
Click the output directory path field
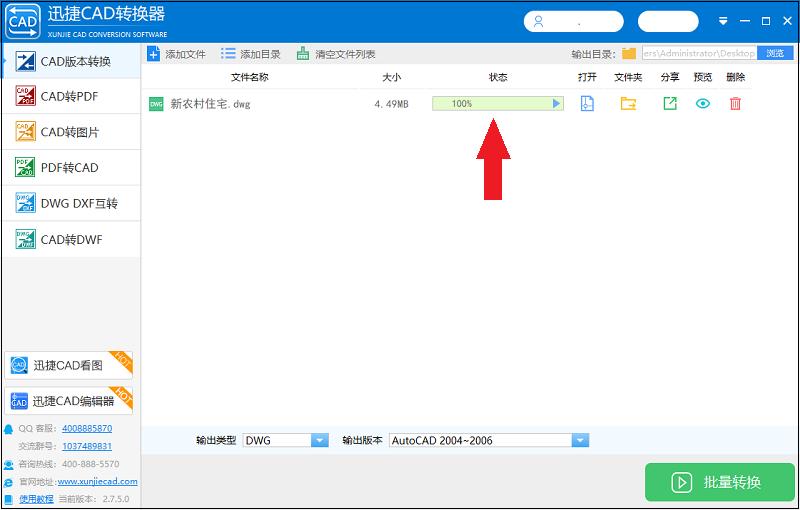[699, 53]
